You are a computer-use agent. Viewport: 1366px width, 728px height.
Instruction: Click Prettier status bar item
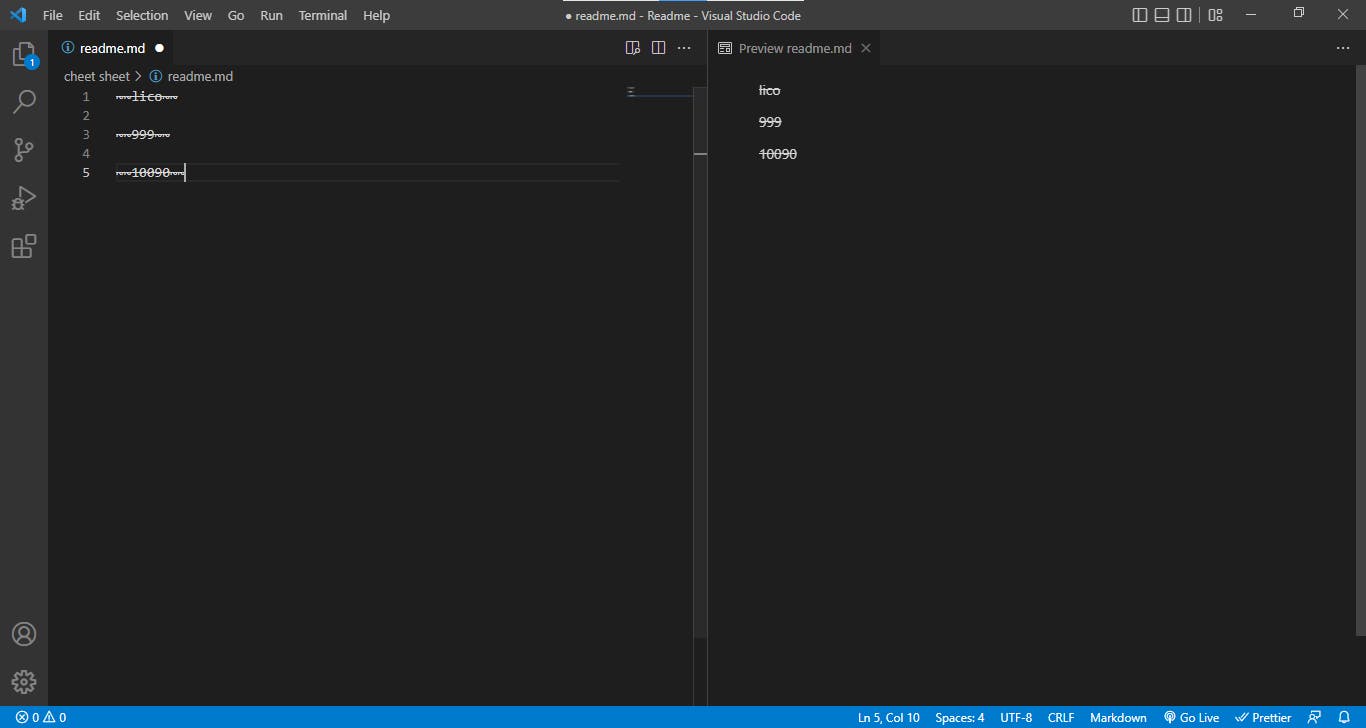[x=1263, y=717]
